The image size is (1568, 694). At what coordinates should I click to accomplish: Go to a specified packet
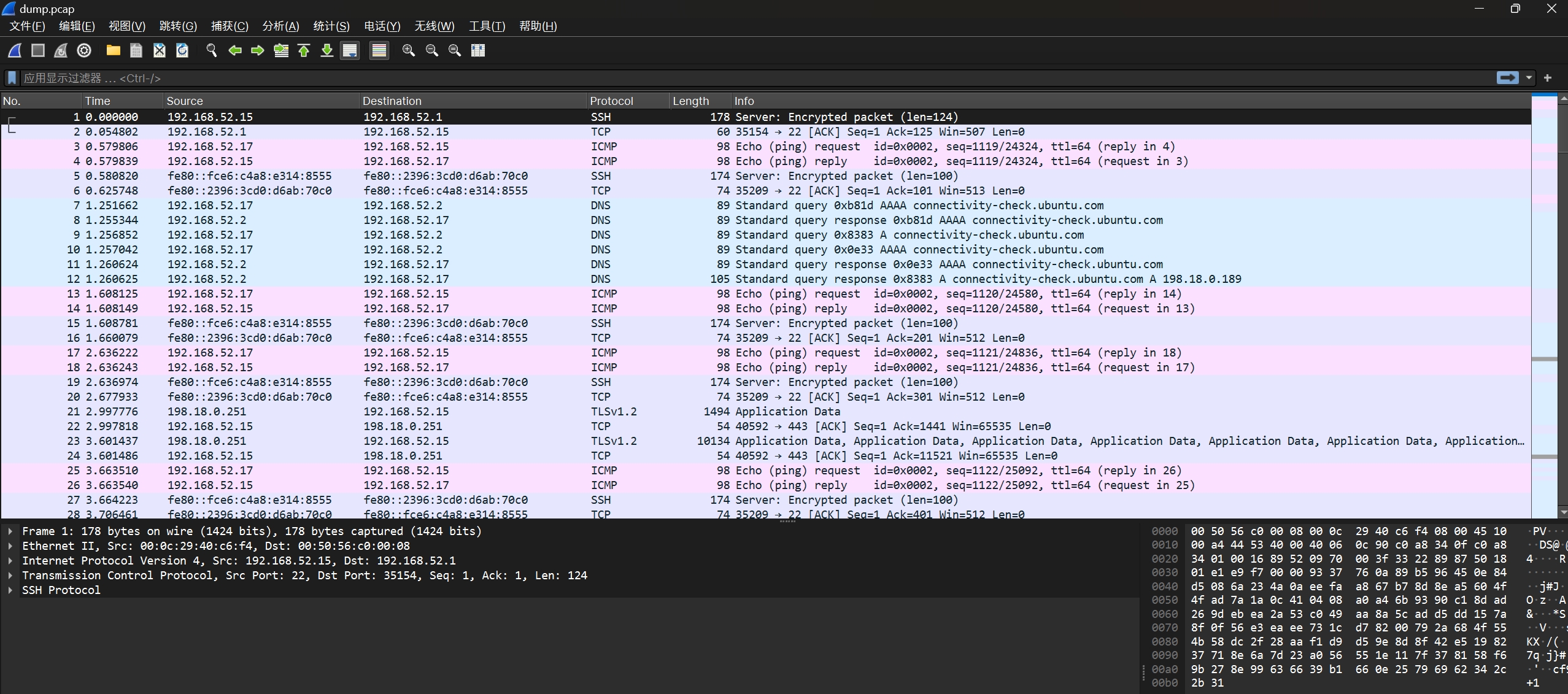tap(281, 50)
